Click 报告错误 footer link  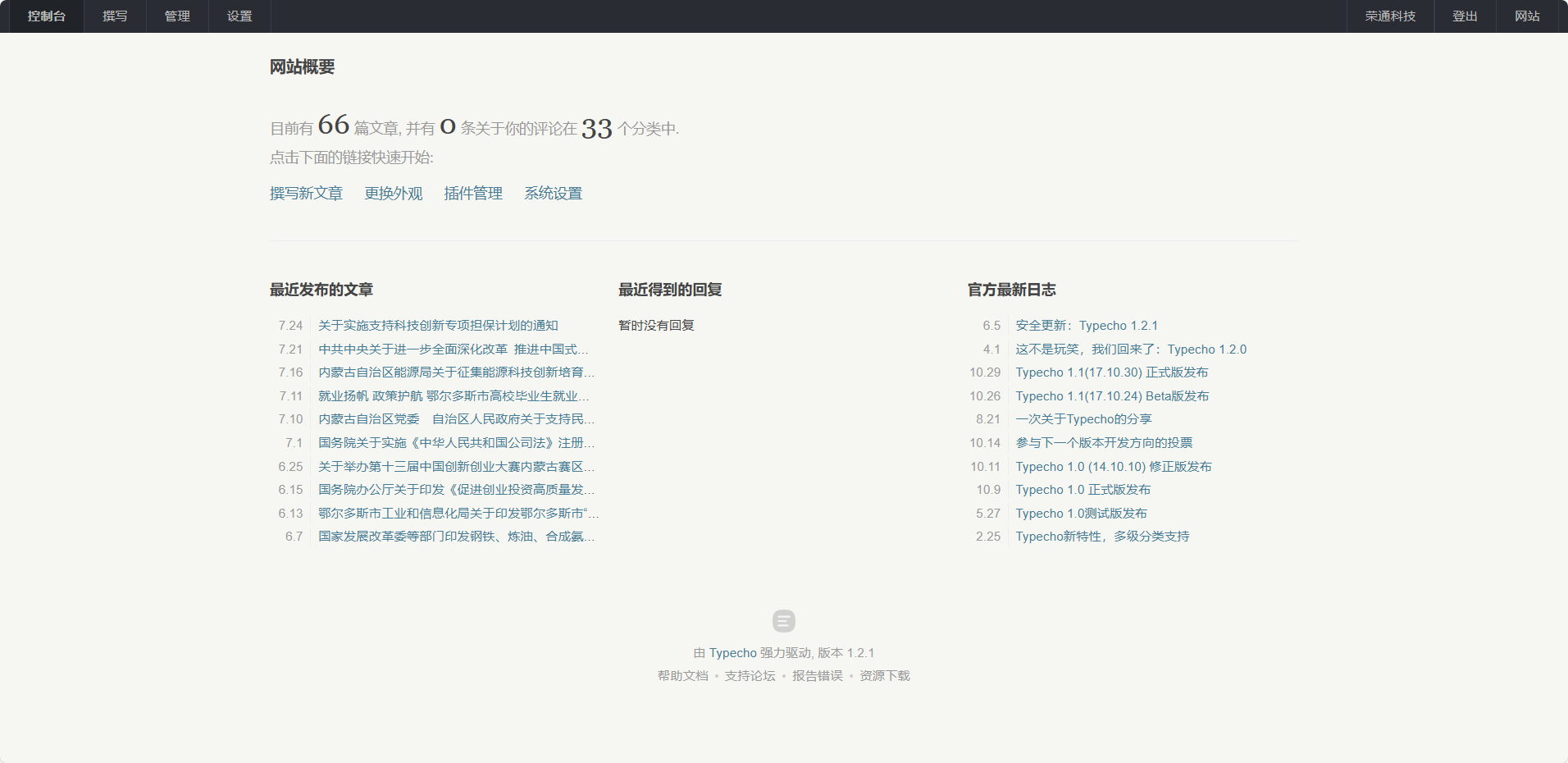point(817,676)
